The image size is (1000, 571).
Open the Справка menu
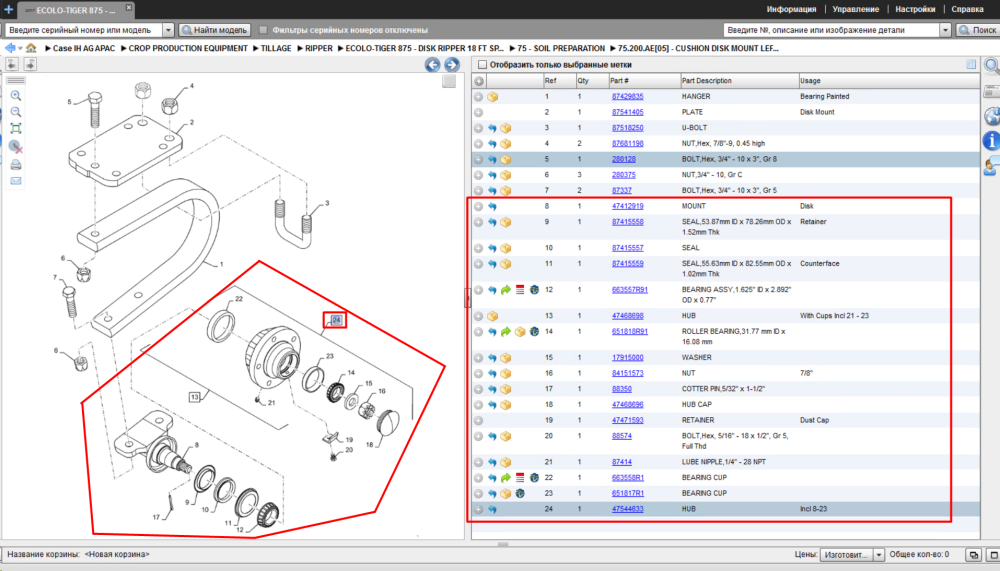(x=967, y=10)
